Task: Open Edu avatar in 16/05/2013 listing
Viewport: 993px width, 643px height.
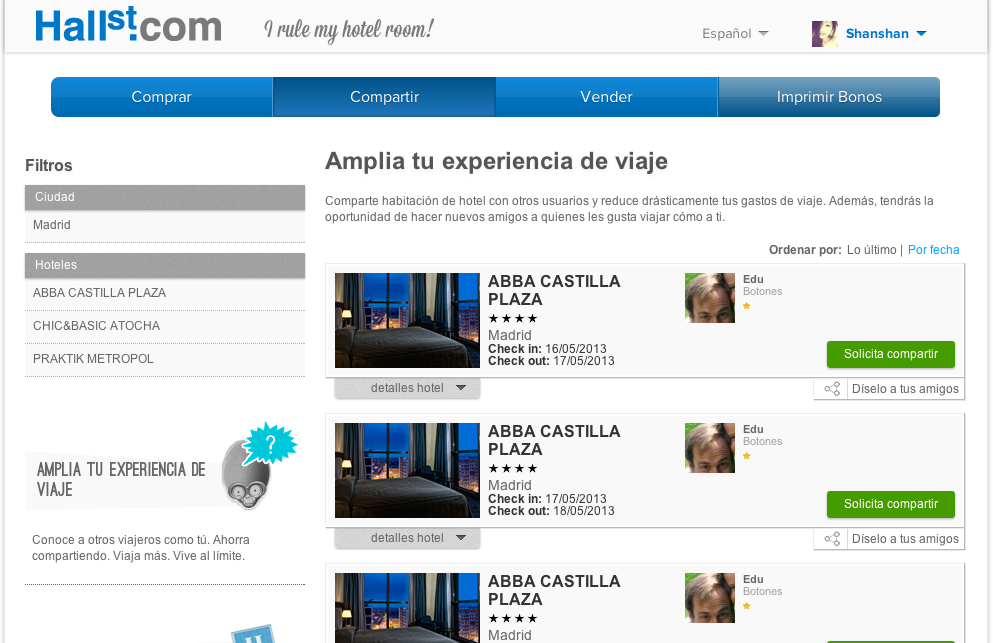Action: pos(710,298)
